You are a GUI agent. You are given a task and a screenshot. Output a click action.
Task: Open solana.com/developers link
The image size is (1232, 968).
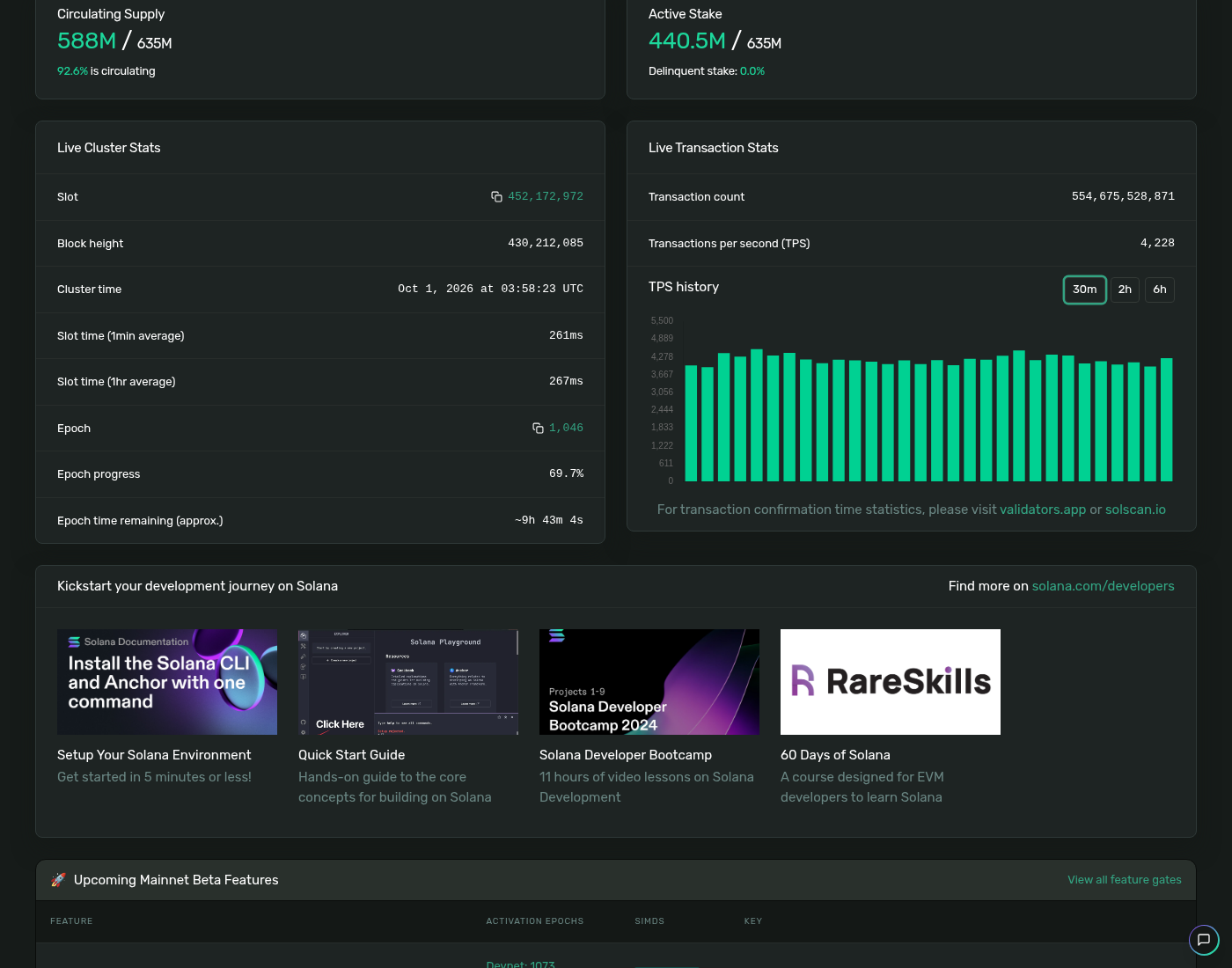click(1104, 586)
